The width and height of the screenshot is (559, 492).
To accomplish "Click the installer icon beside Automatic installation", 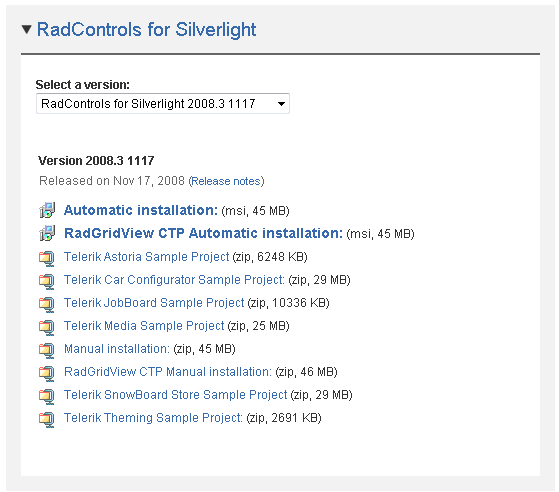I will (x=47, y=210).
